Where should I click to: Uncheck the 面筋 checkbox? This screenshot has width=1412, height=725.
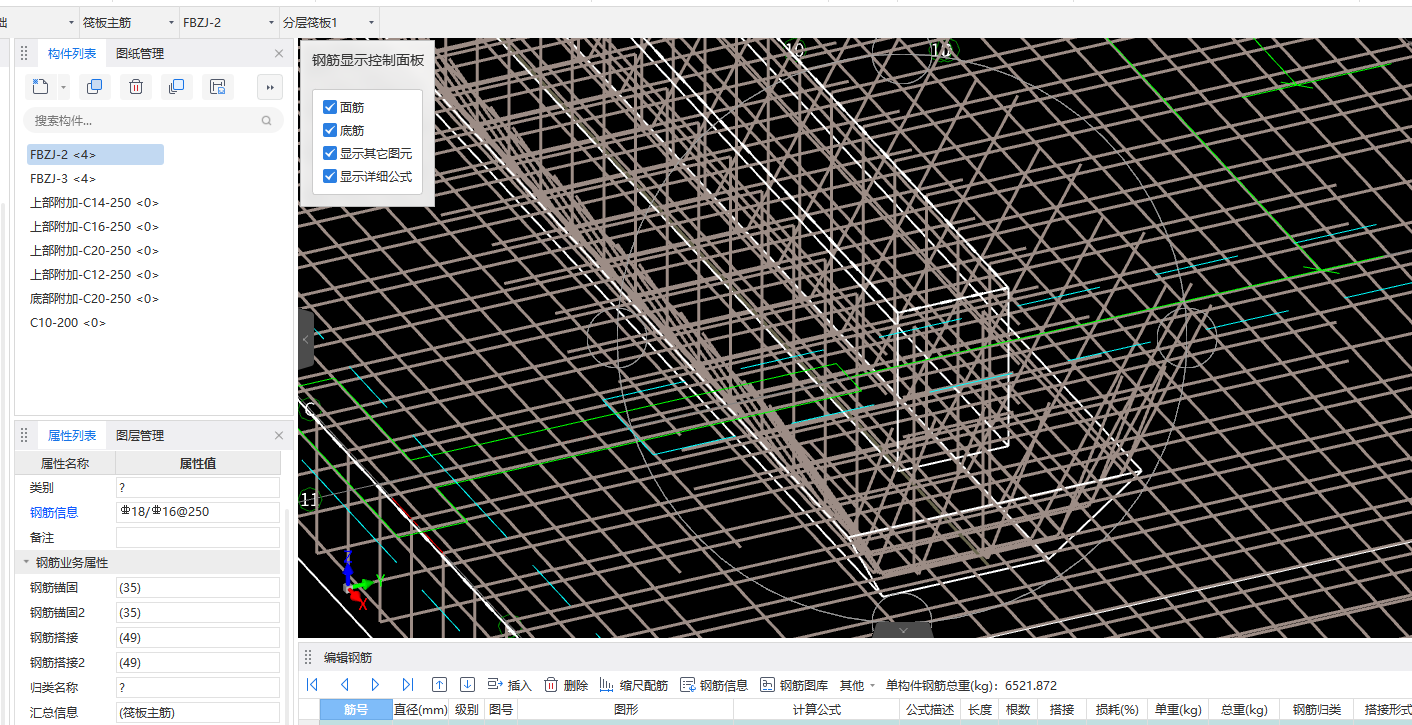[330, 107]
